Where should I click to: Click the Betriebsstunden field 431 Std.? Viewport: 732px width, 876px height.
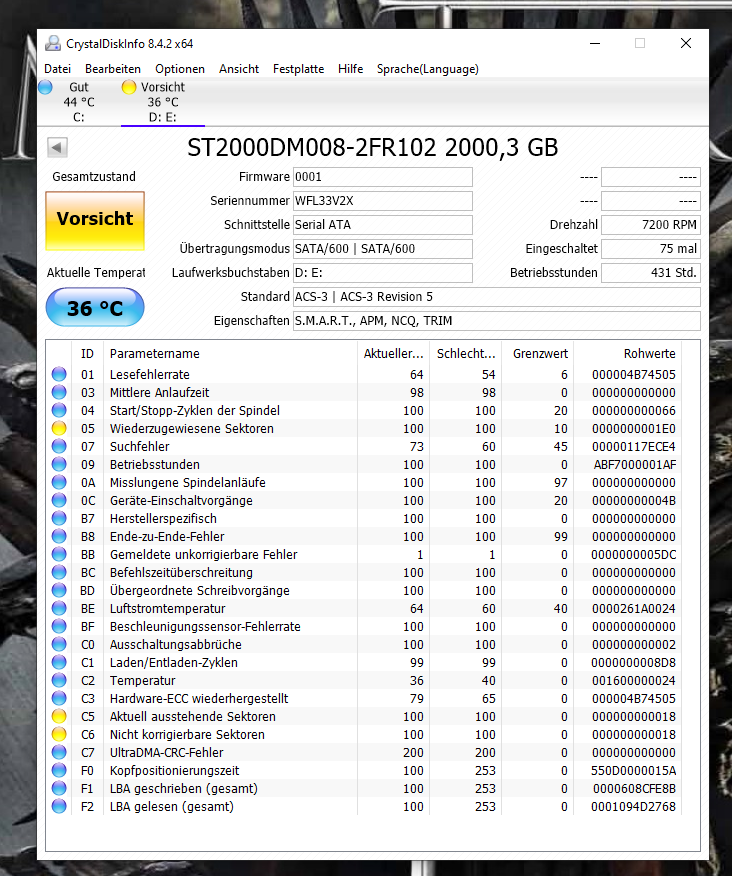pos(651,273)
